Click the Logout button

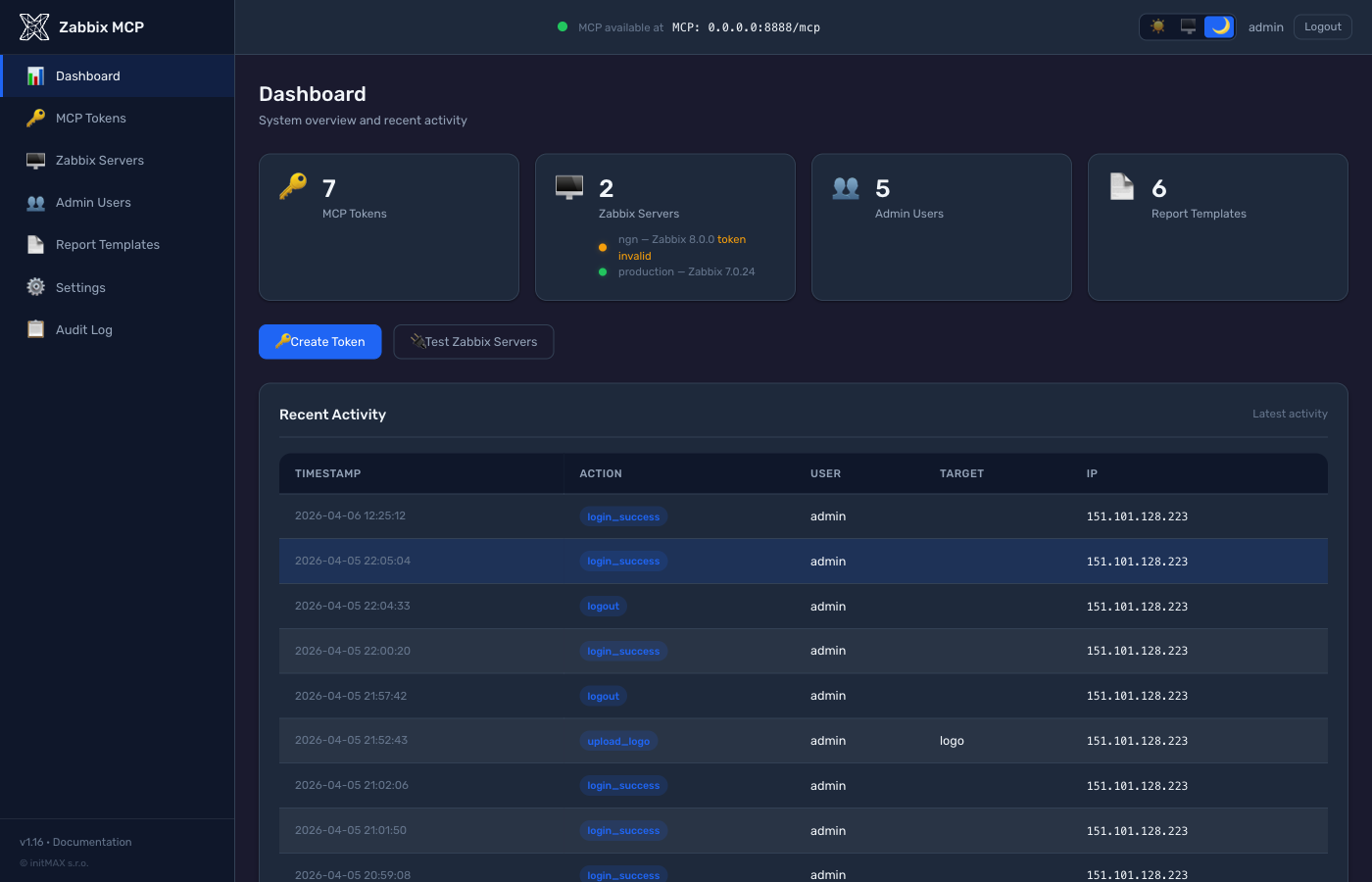click(x=1322, y=26)
